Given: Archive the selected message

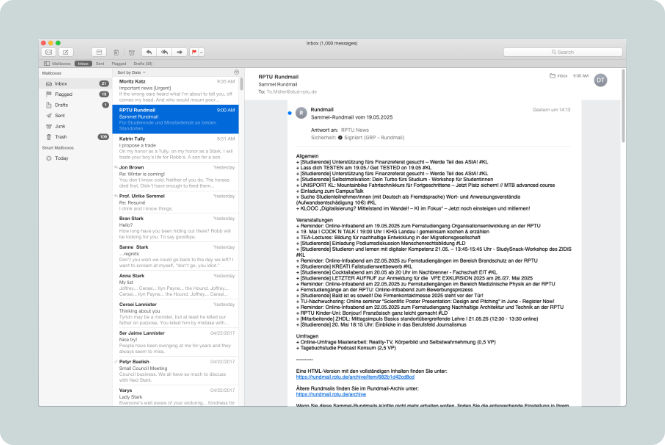Looking at the screenshot, I should click(x=98, y=51).
